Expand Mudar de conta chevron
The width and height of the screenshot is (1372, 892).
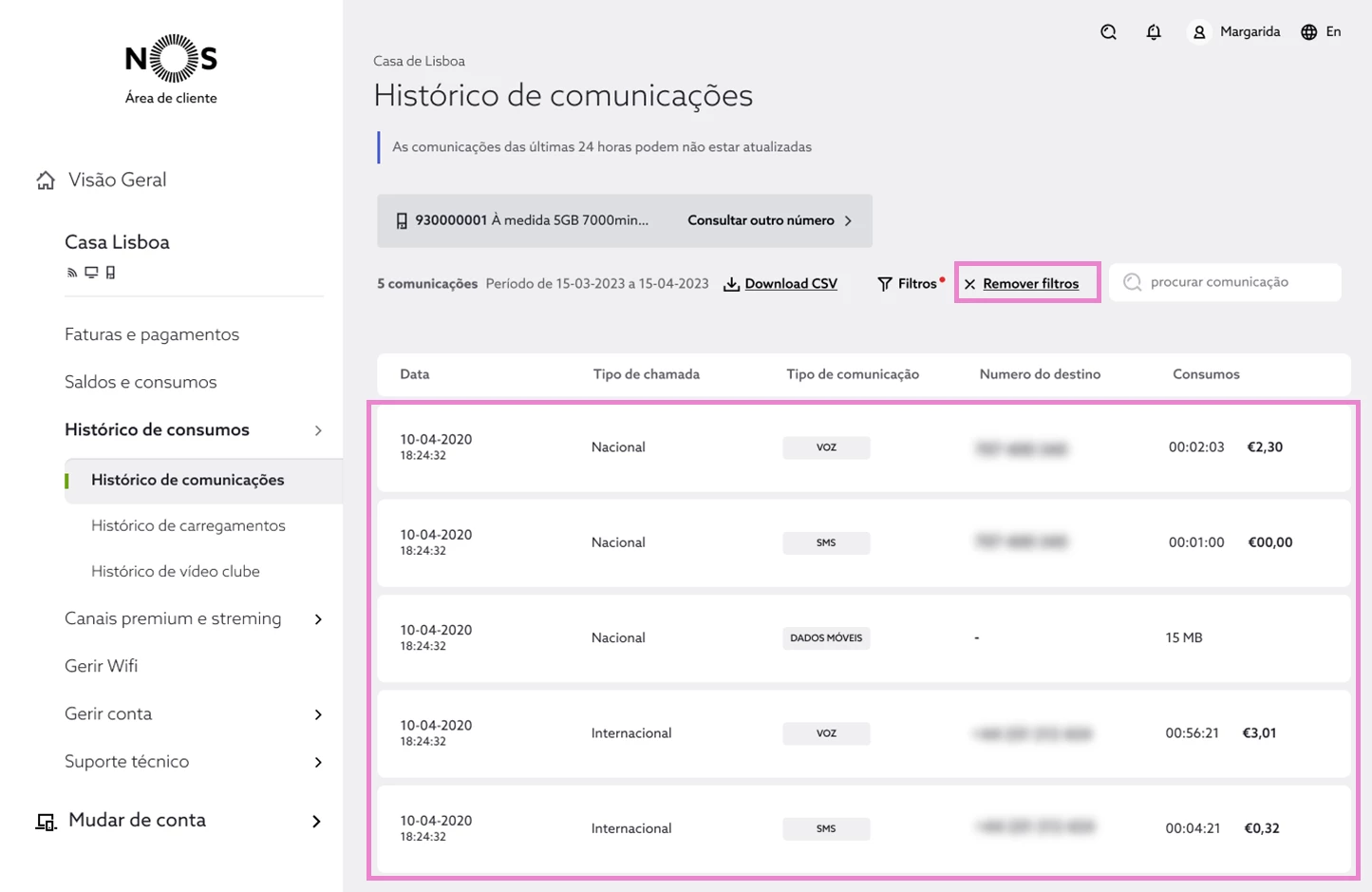pos(316,821)
